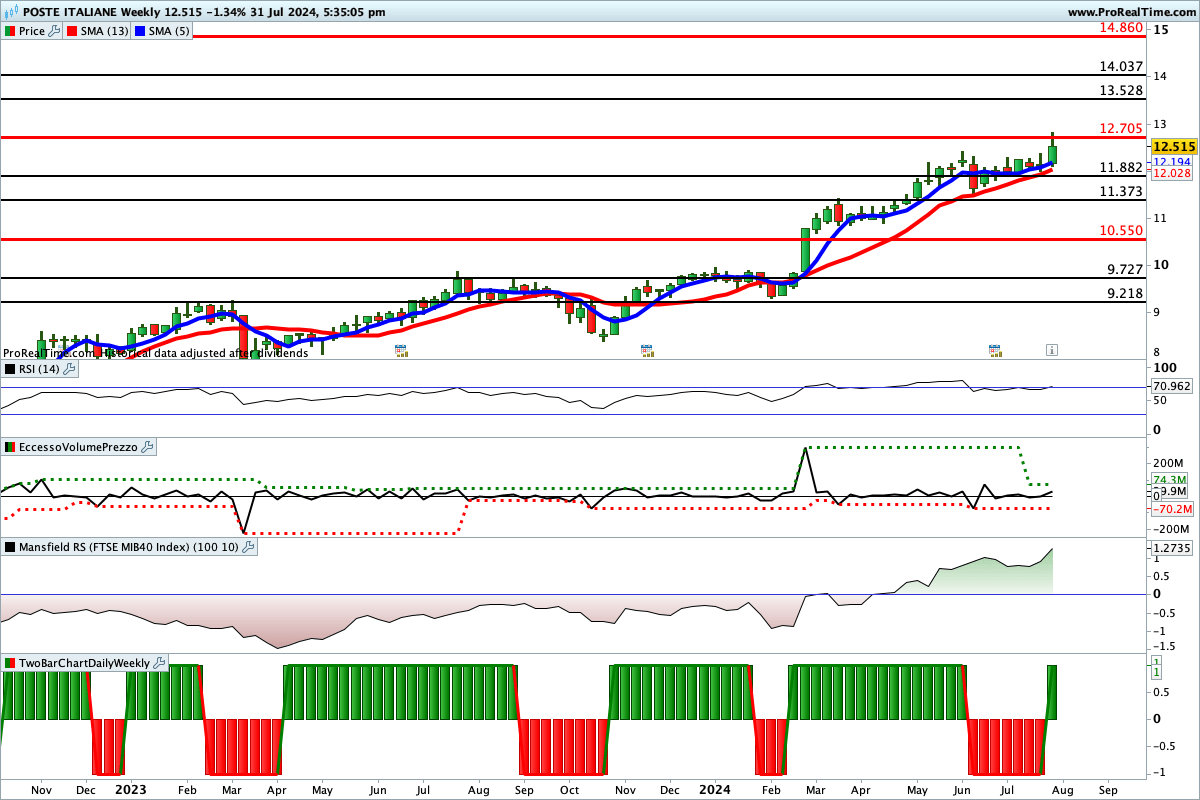Select the SMA (13) label
Image resolution: width=1200 pixels, height=800 pixels.
coord(103,31)
